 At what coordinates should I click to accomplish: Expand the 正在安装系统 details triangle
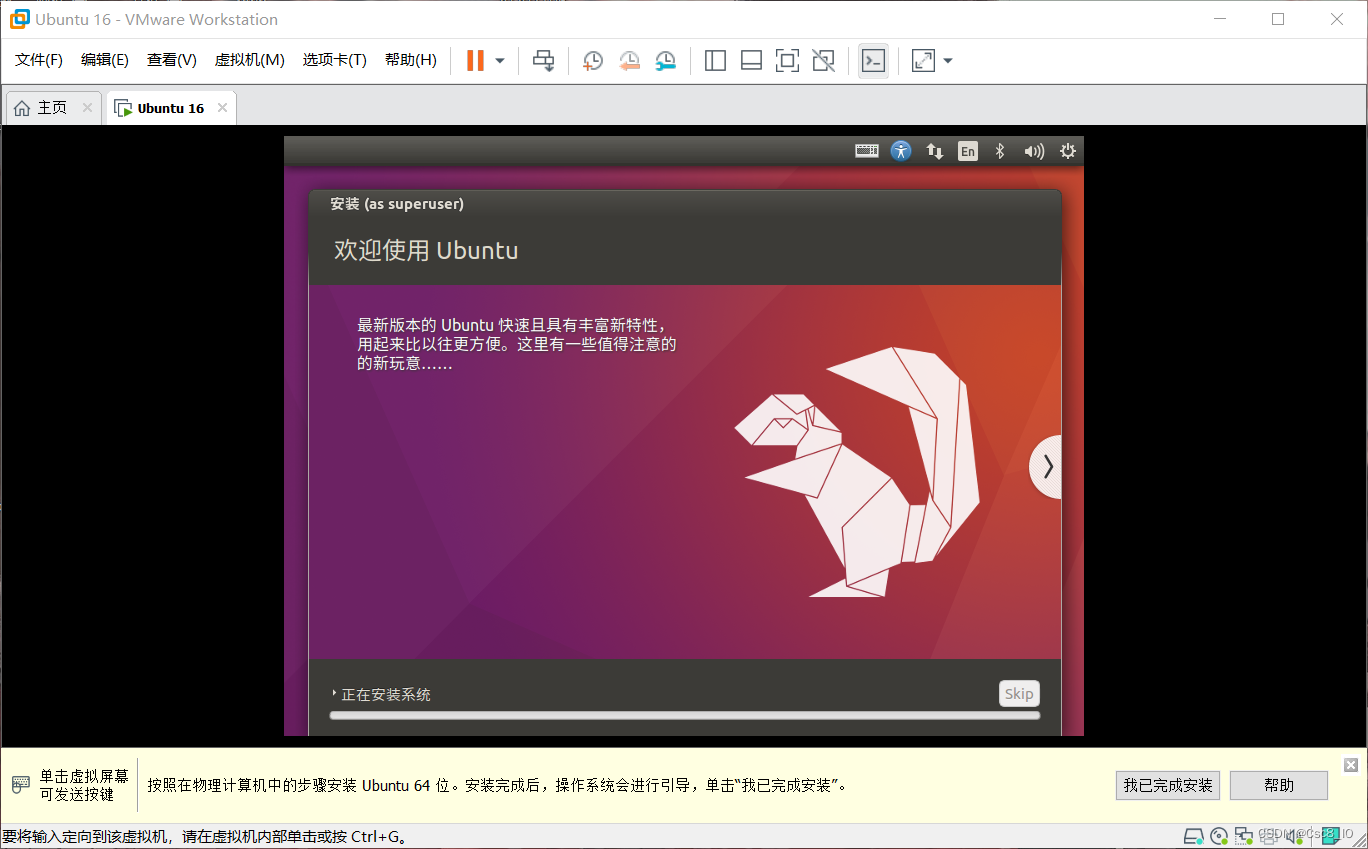(x=334, y=693)
